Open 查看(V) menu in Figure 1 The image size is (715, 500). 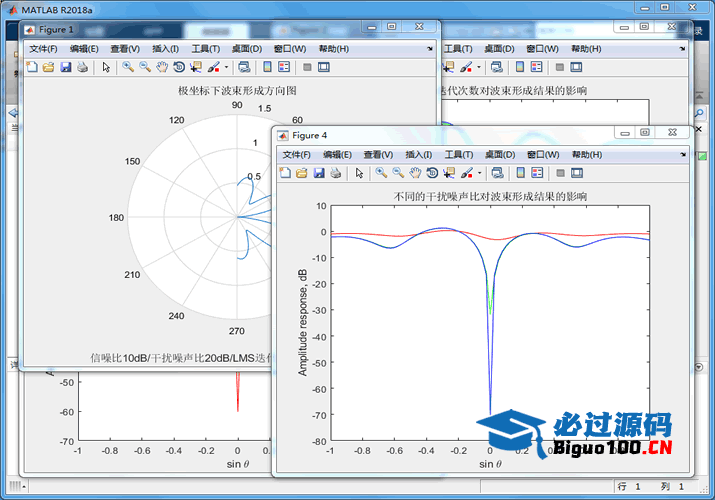tap(124, 49)
